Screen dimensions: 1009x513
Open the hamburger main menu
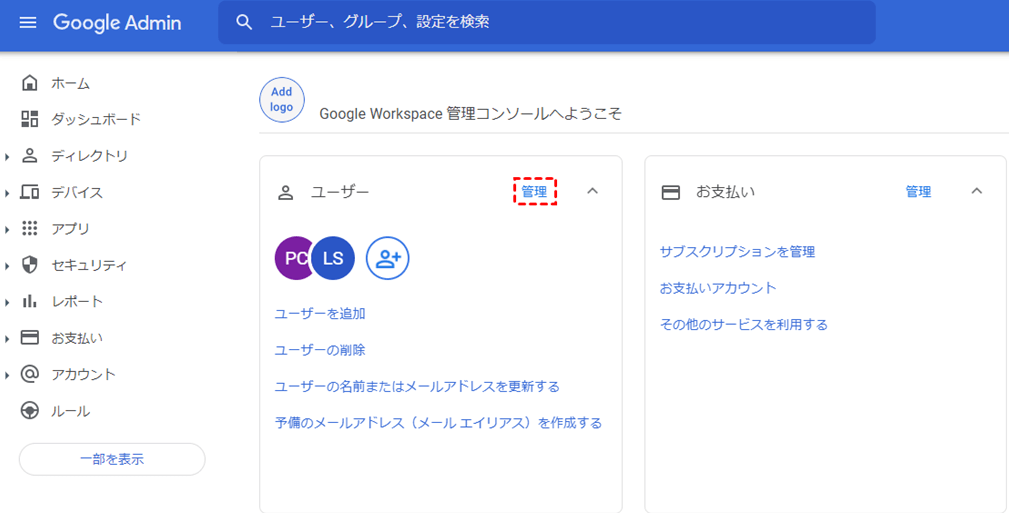[x=28, y=23]
